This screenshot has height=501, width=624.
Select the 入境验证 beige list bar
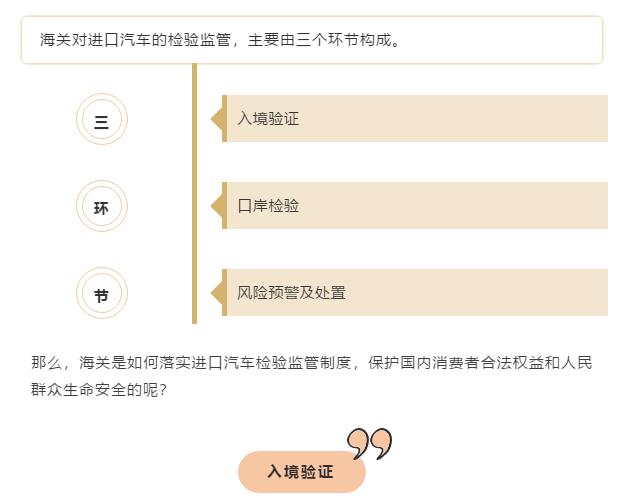pos(415,119)
